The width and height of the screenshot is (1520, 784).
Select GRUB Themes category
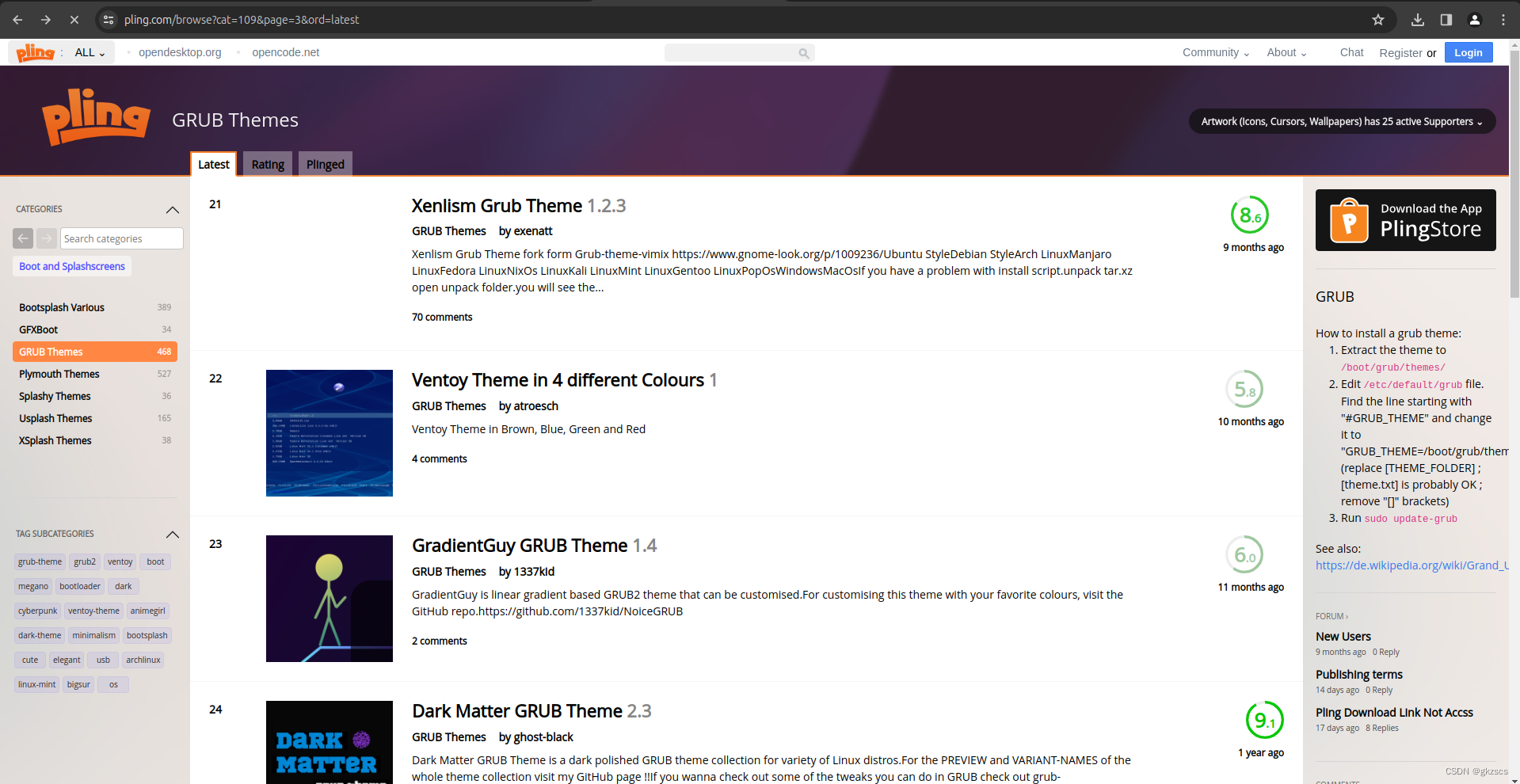95,352
